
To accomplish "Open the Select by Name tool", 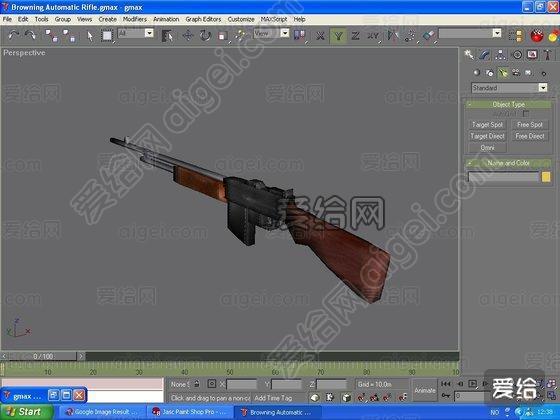I will point(167,35).
